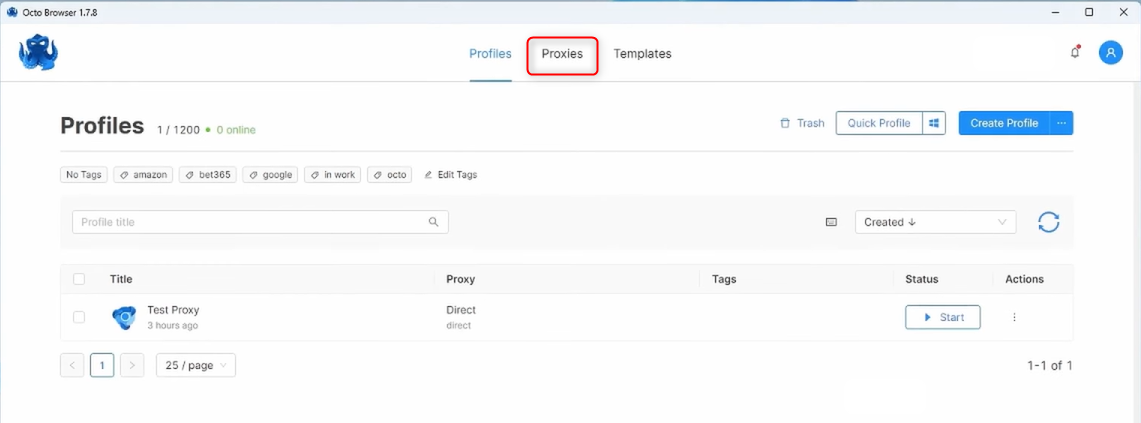
Task: Open the Created sort dropdown
Action: coord(936,222)
